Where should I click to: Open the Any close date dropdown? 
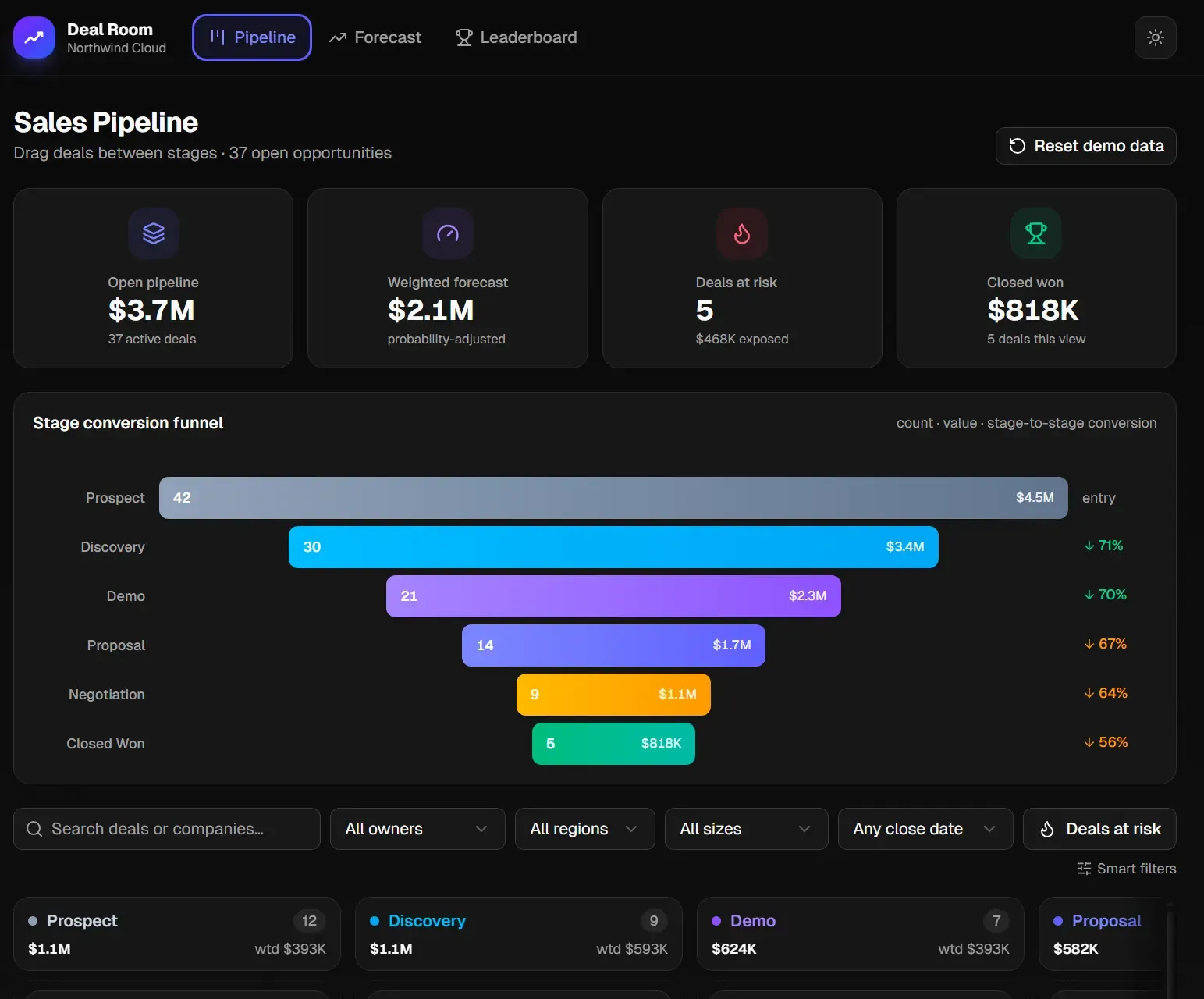[925, 829]
